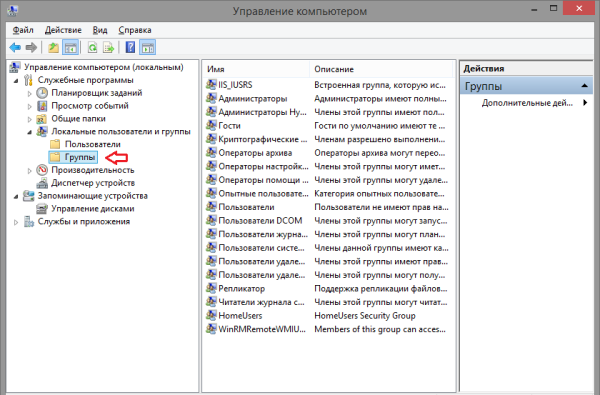Expand the Производительность node
The image size is (600, 395).
click(29, 171)
